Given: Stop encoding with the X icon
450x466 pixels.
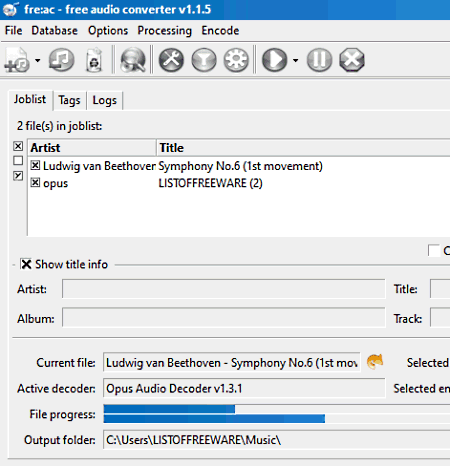Looking at the screenshot, I should tap(352, 60).
